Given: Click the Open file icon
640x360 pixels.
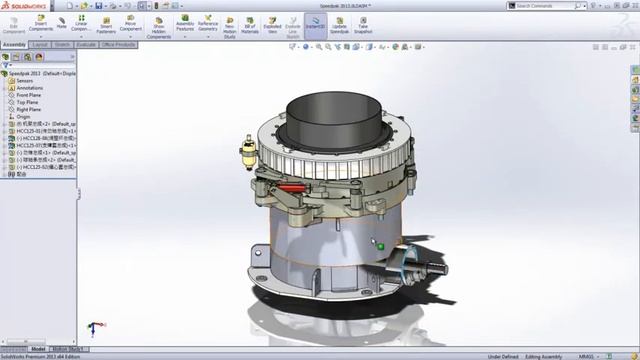Looking at the screenshot, I should [84, 6].
